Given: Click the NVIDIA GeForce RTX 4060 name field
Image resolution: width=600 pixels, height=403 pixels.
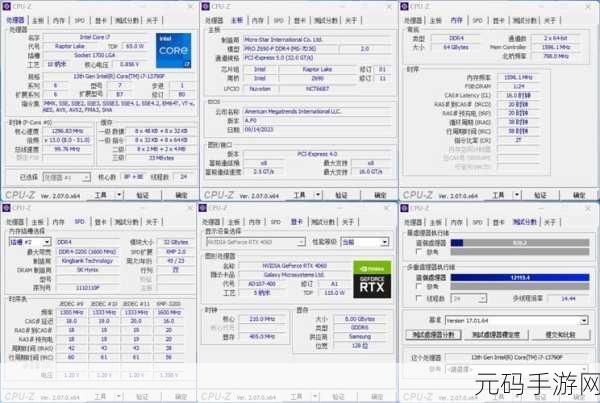Looking at the screenshot, I should [295, 266].
